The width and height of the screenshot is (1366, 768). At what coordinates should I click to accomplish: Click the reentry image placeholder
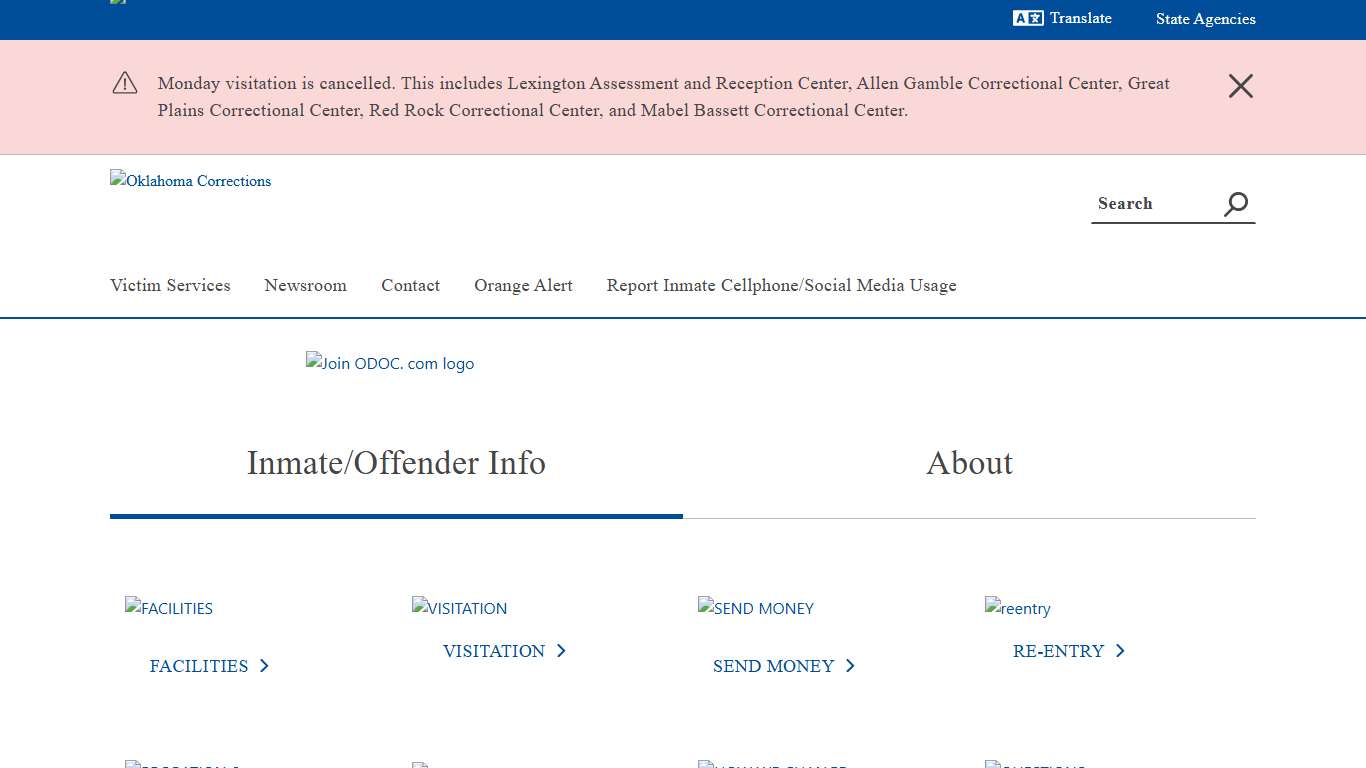coord(1017,608)
